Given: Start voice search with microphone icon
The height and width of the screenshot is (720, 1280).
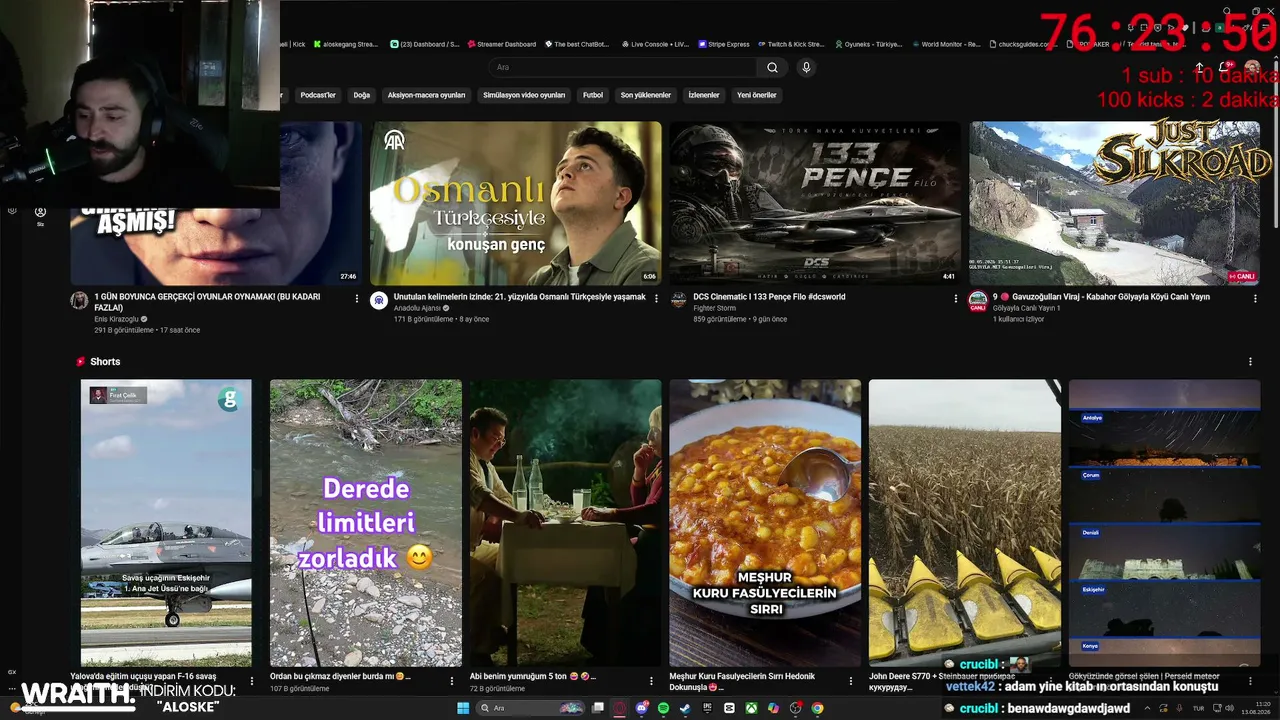Looking at the screenshot, I should coord(806,67).
